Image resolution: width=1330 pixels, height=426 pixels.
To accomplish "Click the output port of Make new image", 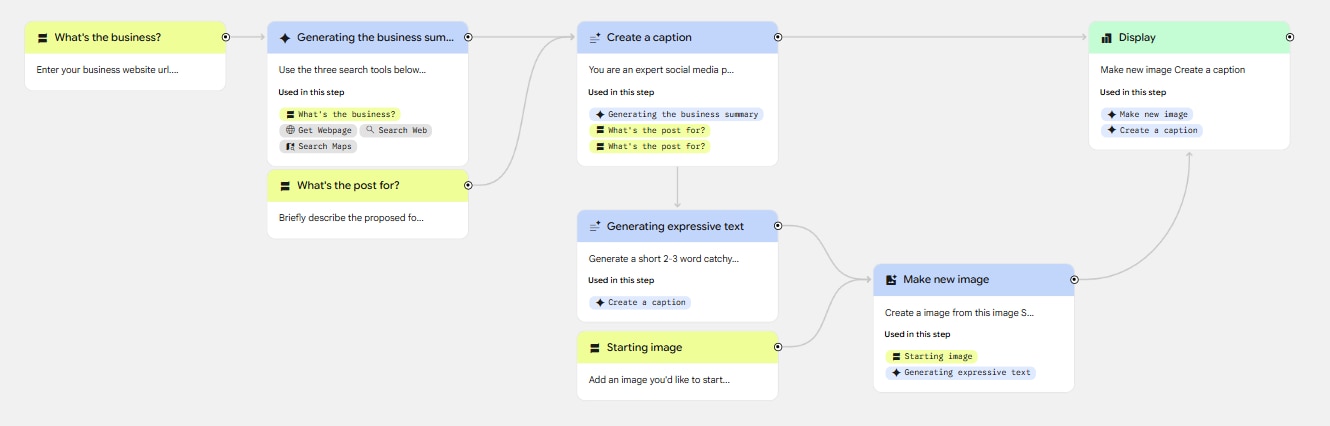I will (1074, 280).
